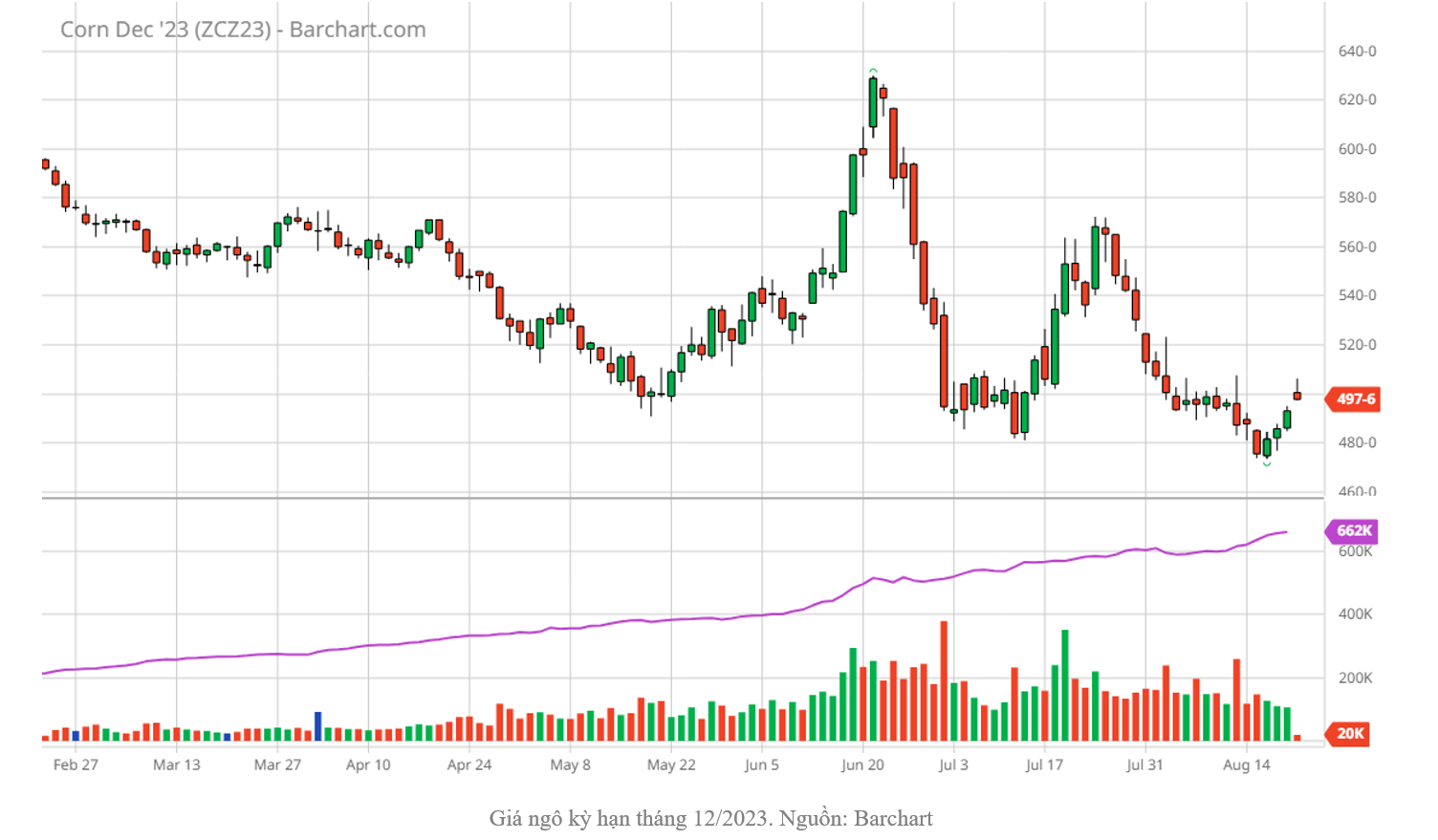Click the 480-0 price axis label
The image size is (1438, 840).
pos(1357,442)
